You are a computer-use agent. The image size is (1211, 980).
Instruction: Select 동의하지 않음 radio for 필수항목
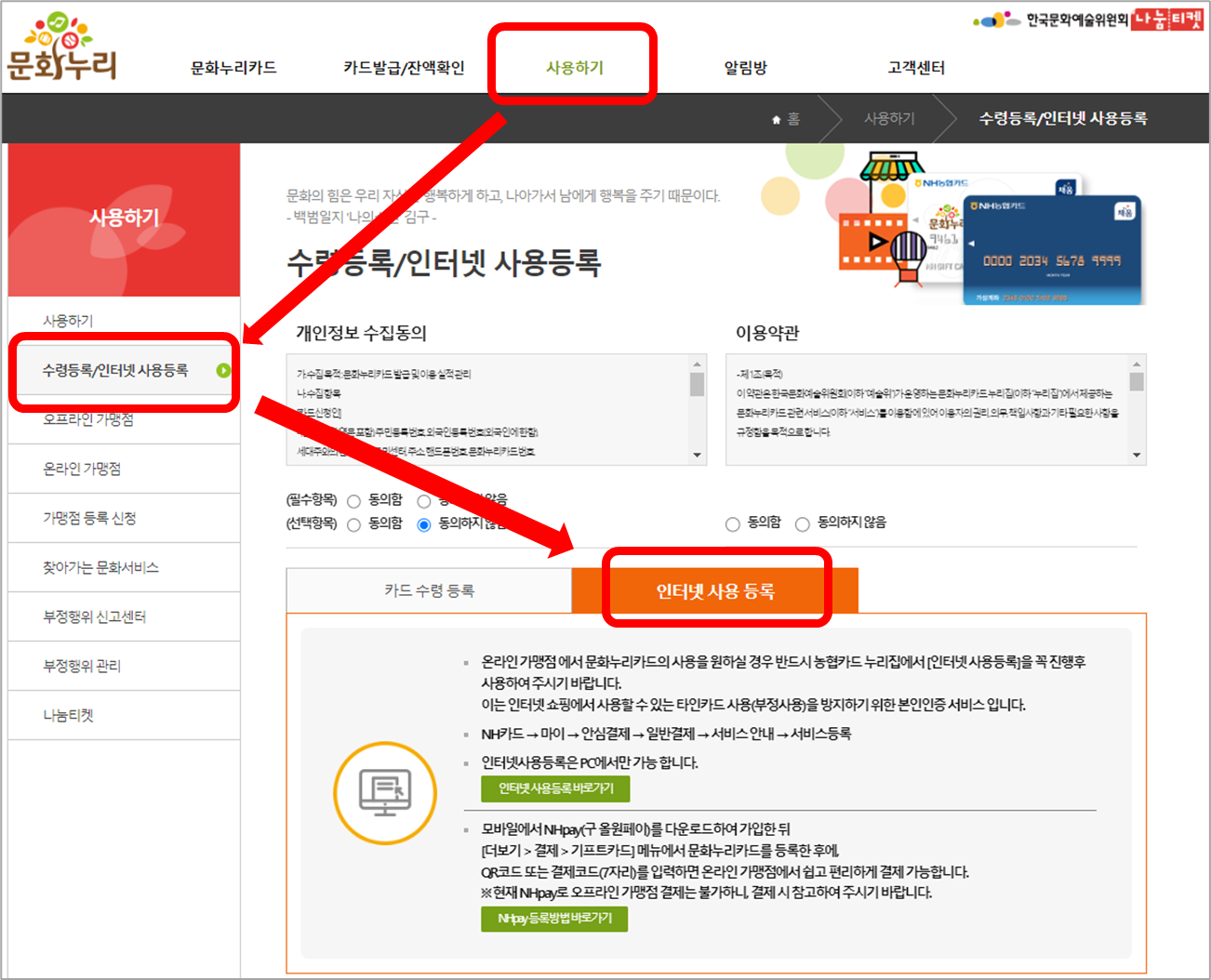[424, 501]
